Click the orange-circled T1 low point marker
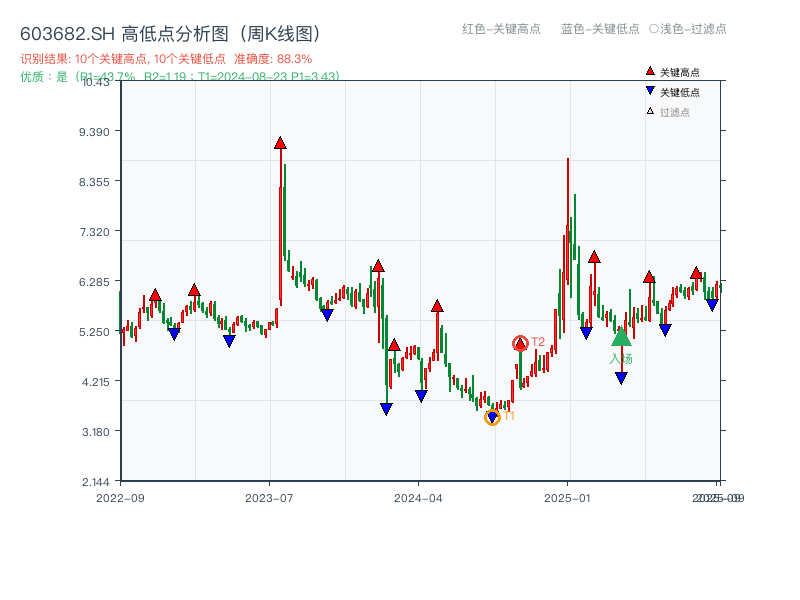 click(x=492, y=417)
